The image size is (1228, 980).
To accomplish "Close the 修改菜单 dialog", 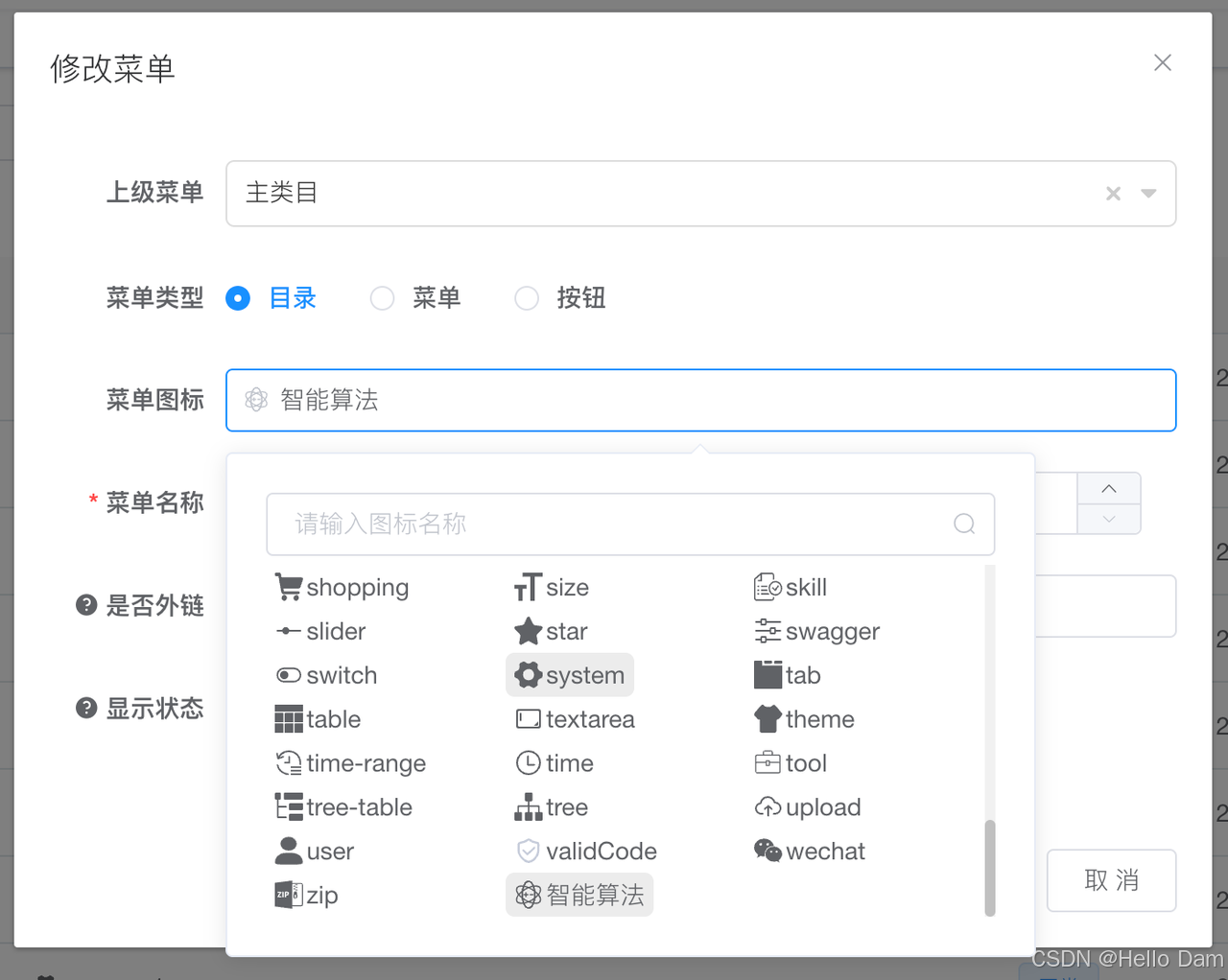I will point(1163,61).
